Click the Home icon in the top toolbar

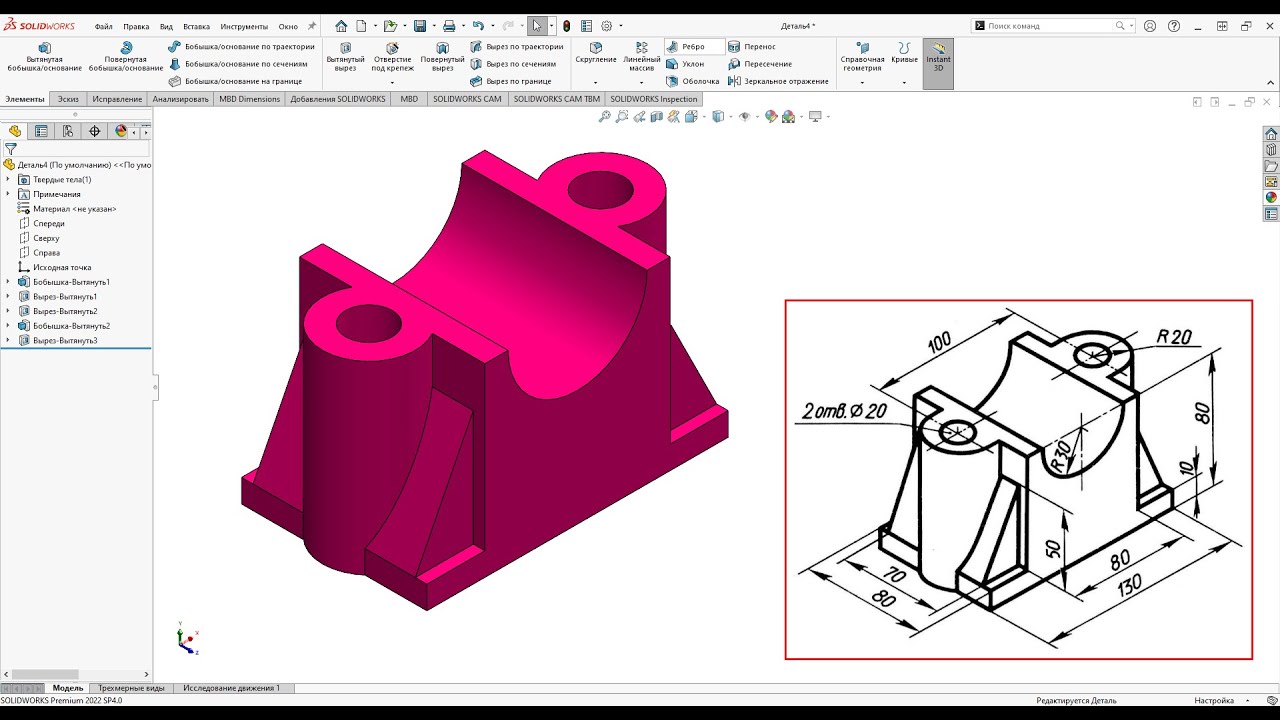click(341, 26)
